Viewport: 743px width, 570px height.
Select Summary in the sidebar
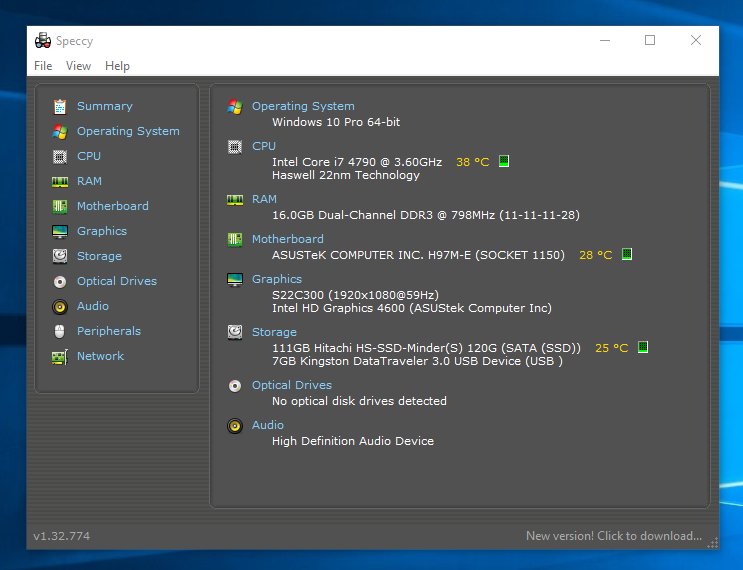click(104, 106)
